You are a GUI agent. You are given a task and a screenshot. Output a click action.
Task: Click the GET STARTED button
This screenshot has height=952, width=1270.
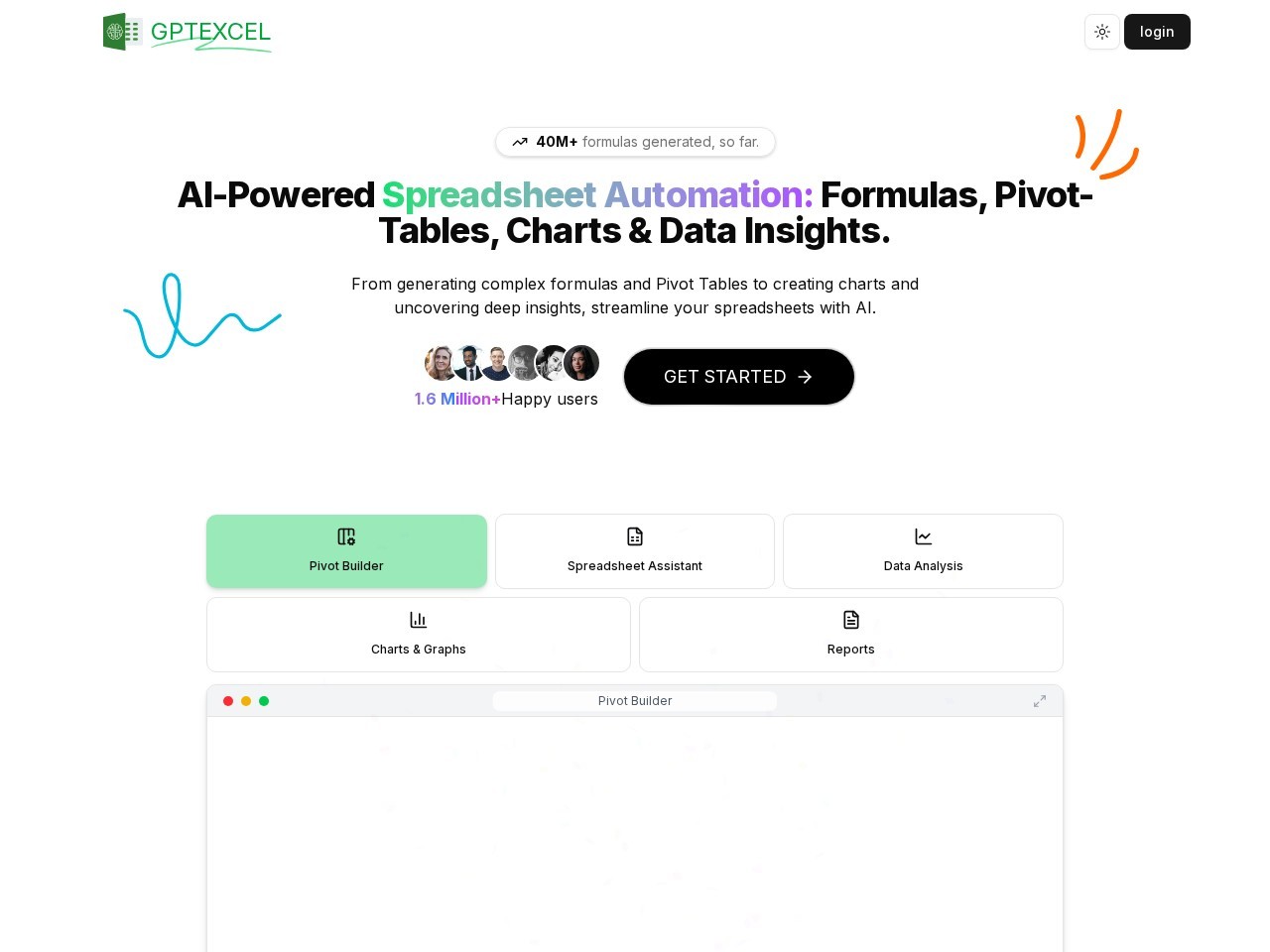(x=738, y=377)
